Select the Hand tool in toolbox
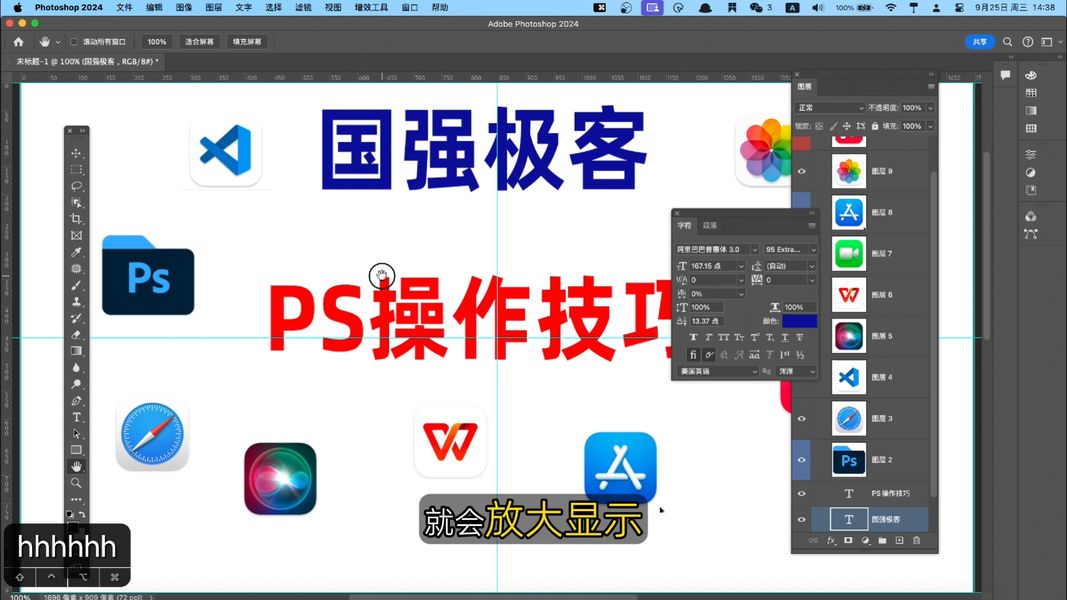The height and width of the screenshot is (600, 1067). (76, 466)
